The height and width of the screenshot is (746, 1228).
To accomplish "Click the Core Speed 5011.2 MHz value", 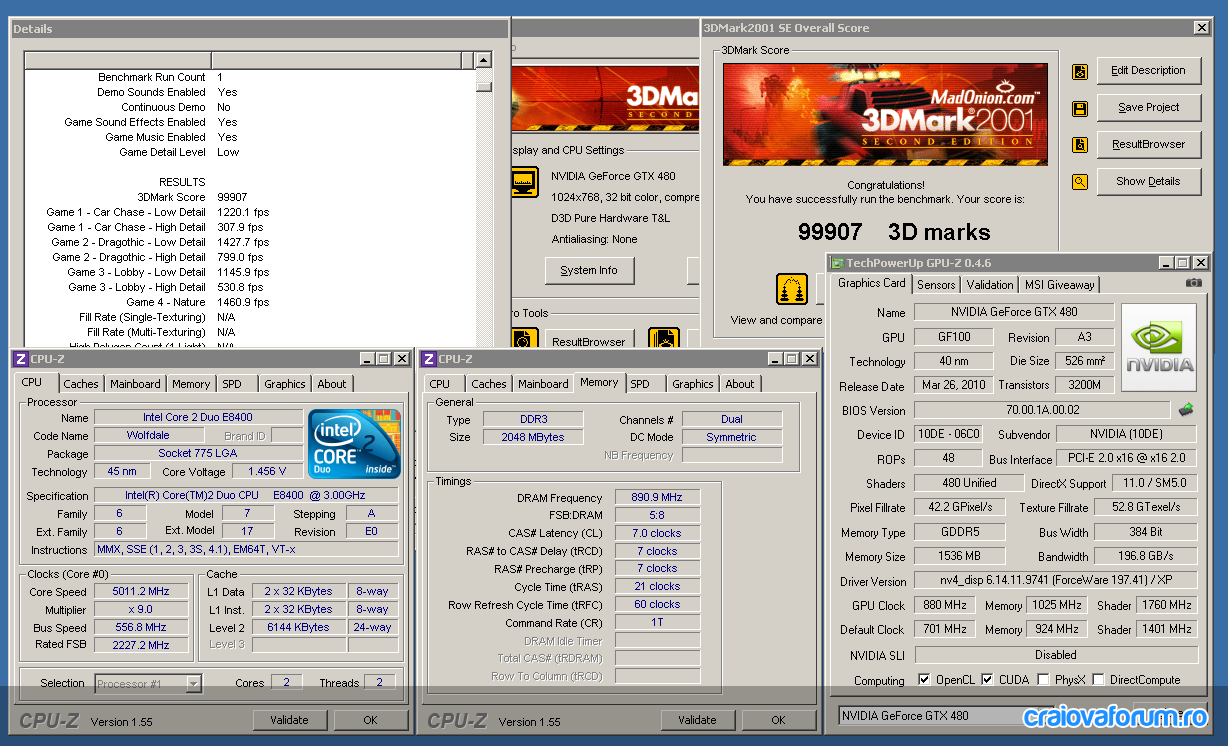I will click(x=142, y=592).
